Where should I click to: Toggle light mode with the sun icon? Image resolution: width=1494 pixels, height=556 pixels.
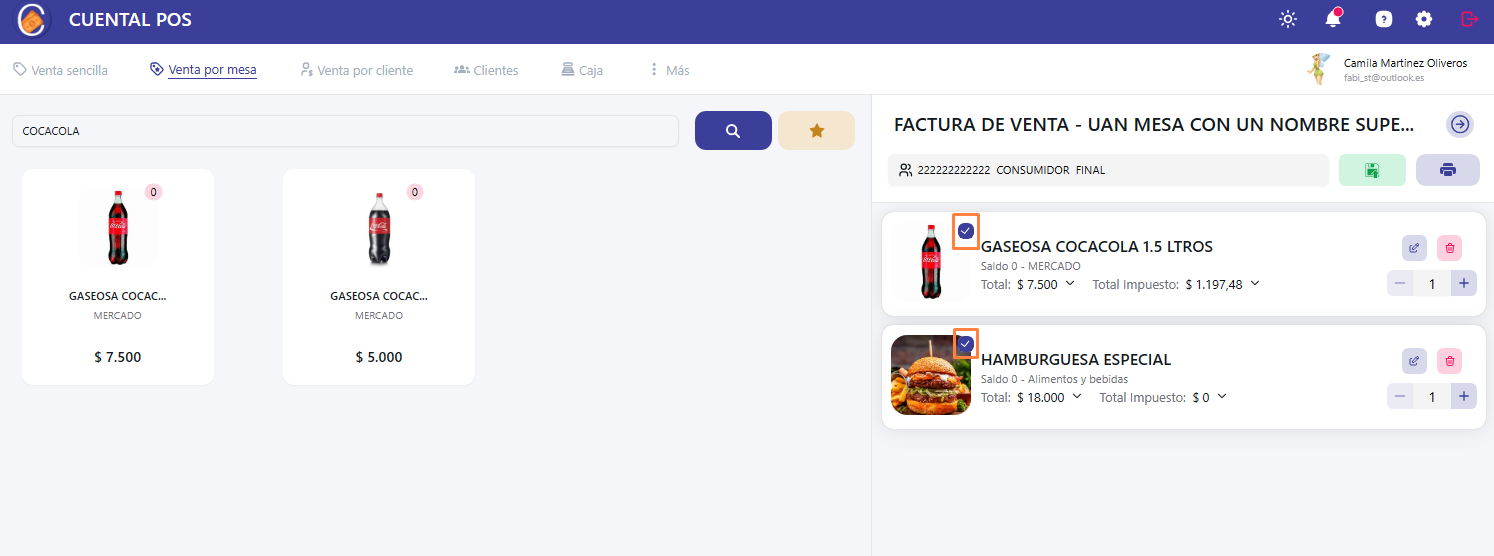(1287, 19)
